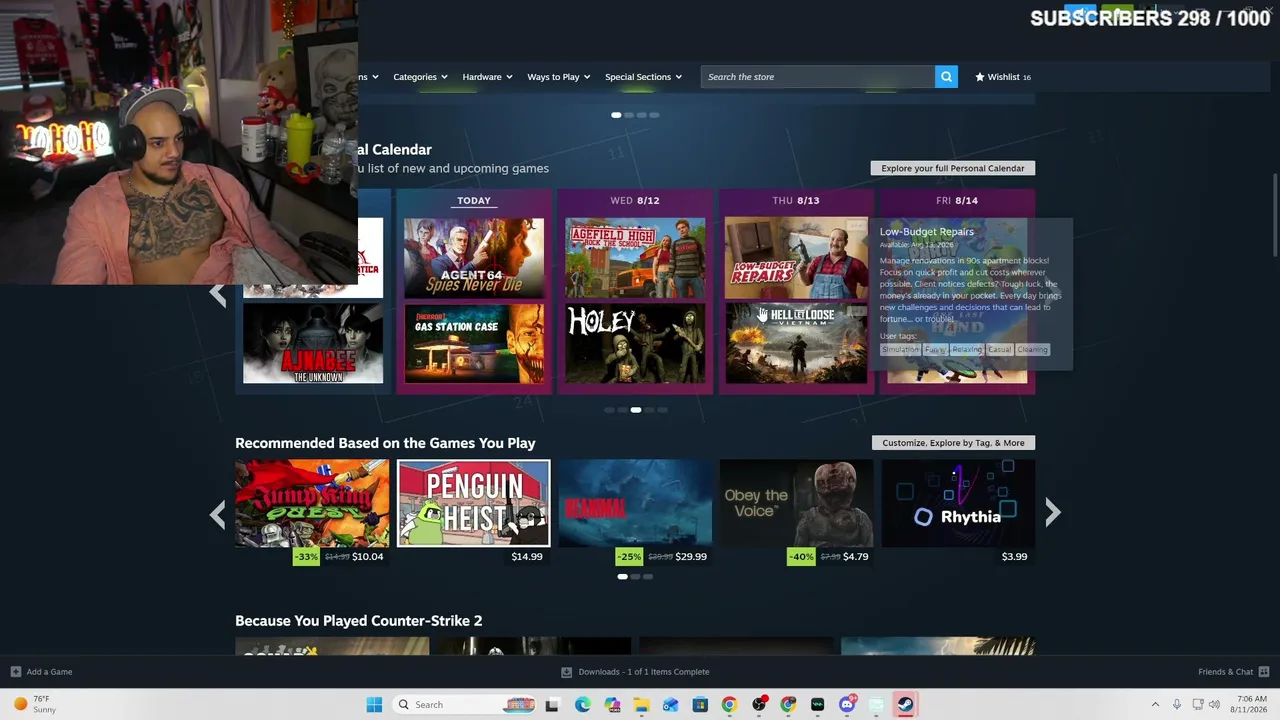Click the Cleaning user tag
Screen dimensions: 1280x720
click(1032, 349)
